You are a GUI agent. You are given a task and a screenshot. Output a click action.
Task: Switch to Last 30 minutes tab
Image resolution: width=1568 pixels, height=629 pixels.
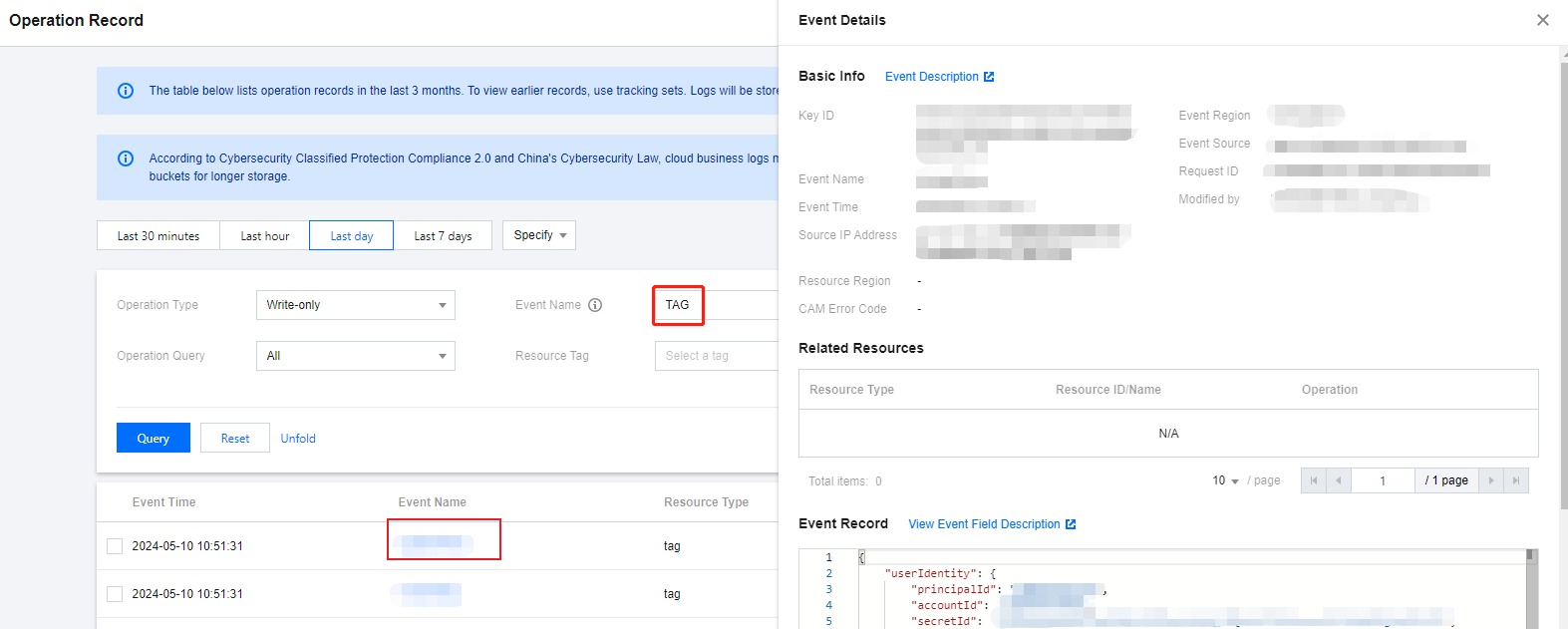(x=158, y=236)
